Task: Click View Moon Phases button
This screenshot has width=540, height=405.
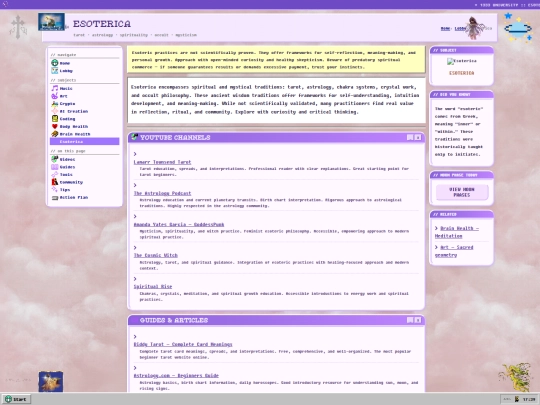Action: 462,192
